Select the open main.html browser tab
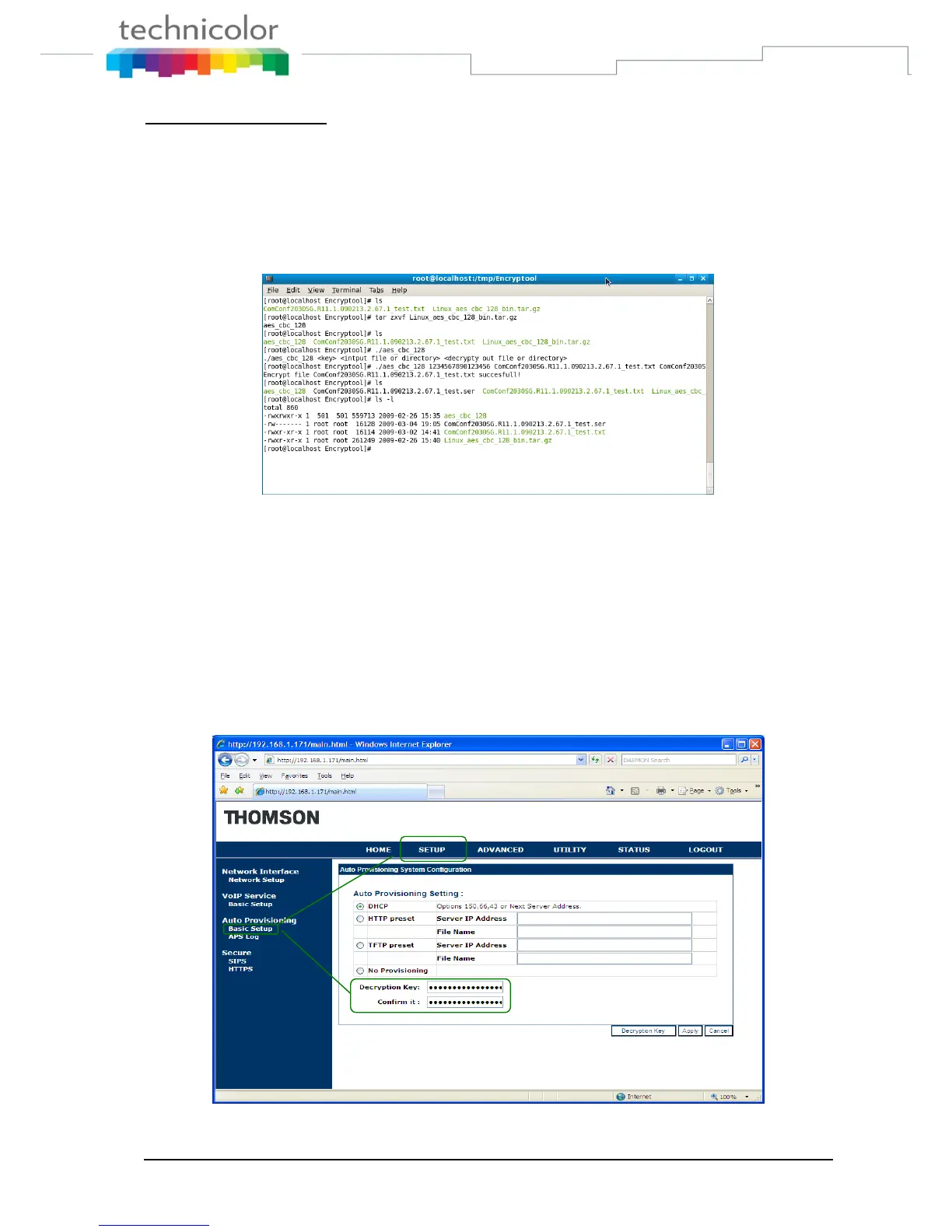 click(340, 792)
